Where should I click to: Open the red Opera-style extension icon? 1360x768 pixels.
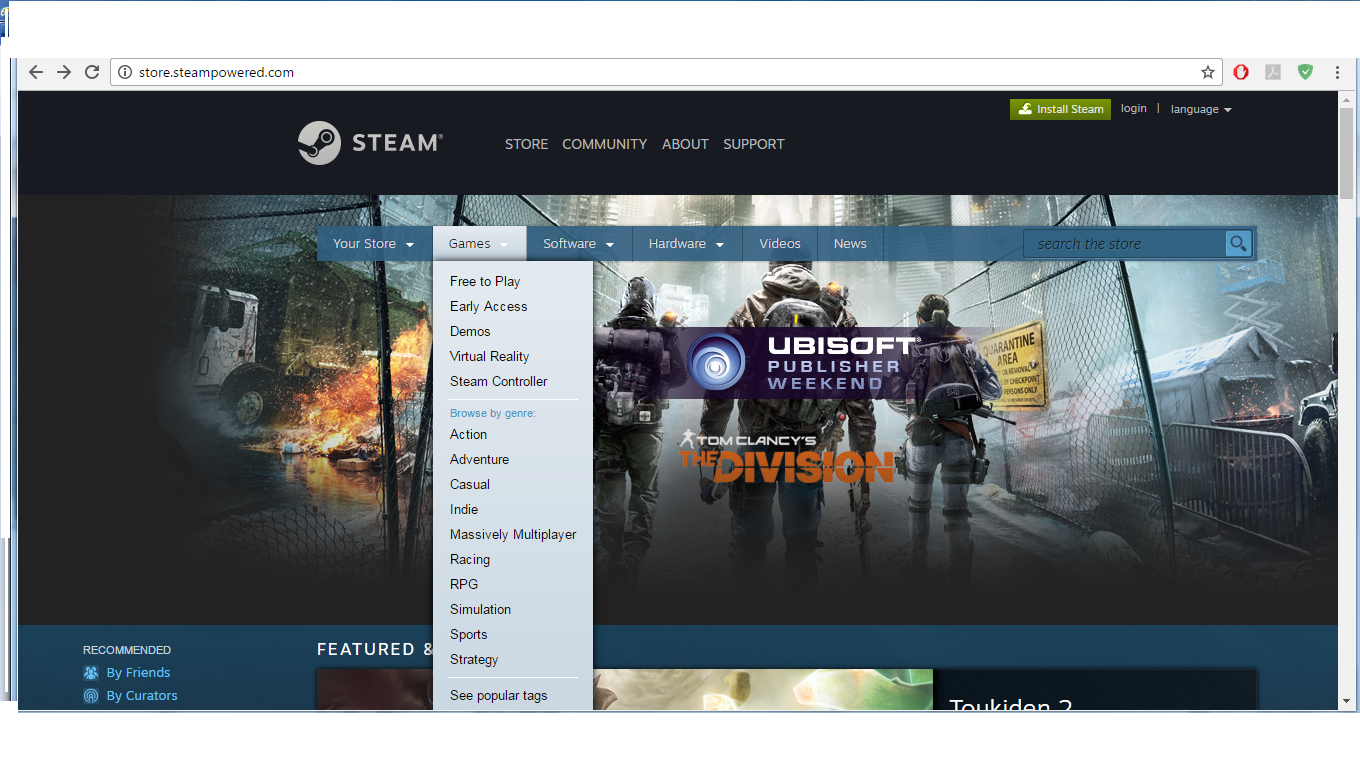click(1241, 72)
